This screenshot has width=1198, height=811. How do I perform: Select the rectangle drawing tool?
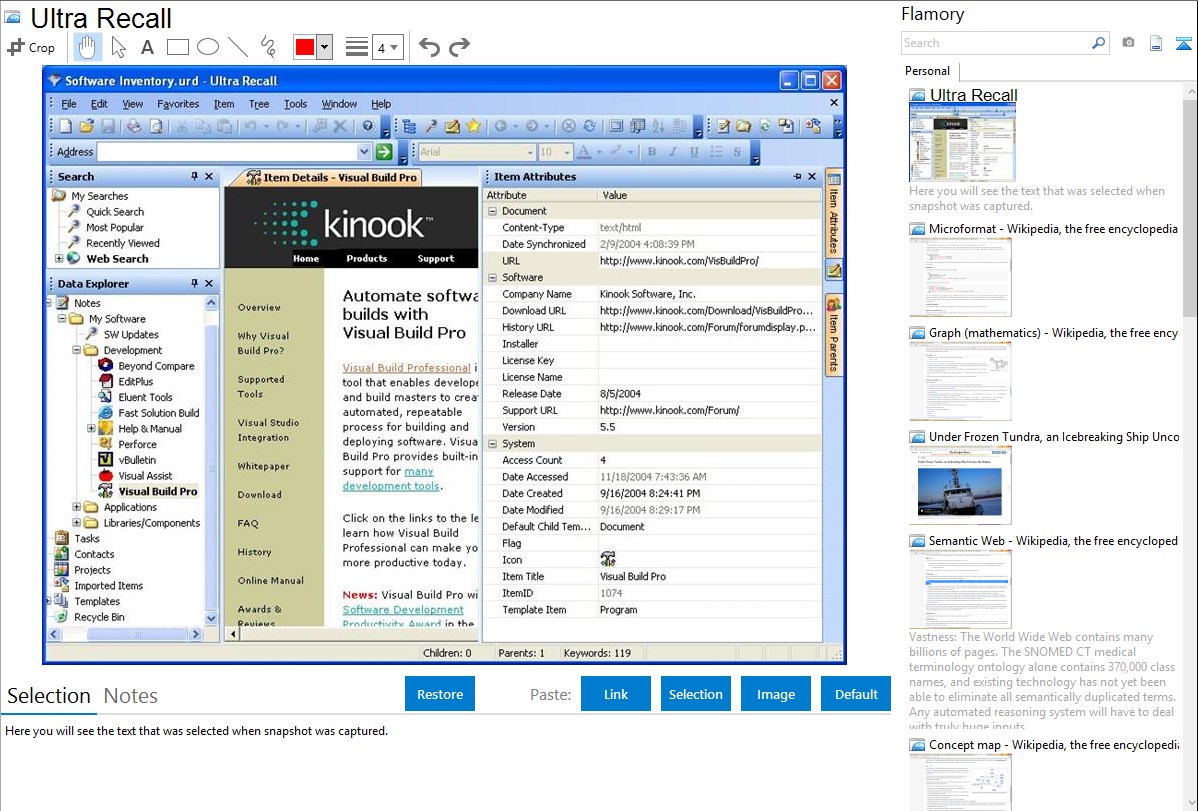[x=177, y=47]
